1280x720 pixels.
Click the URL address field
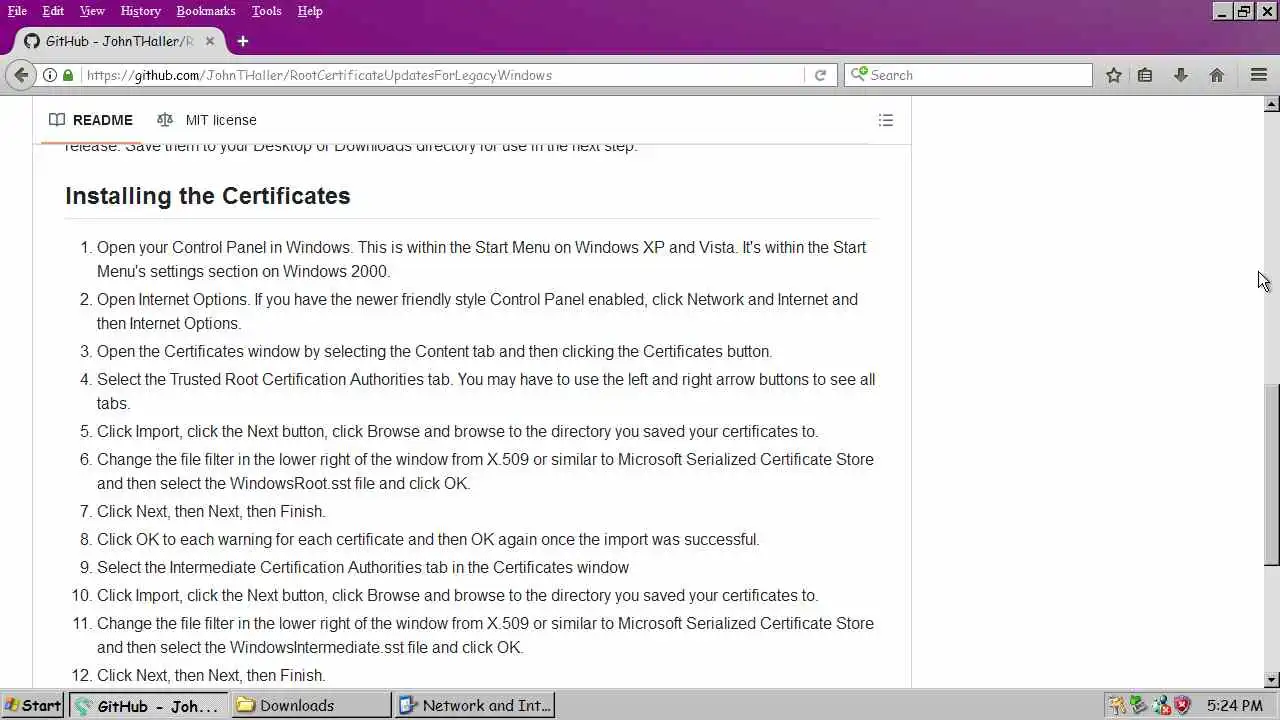pos(442,75)
